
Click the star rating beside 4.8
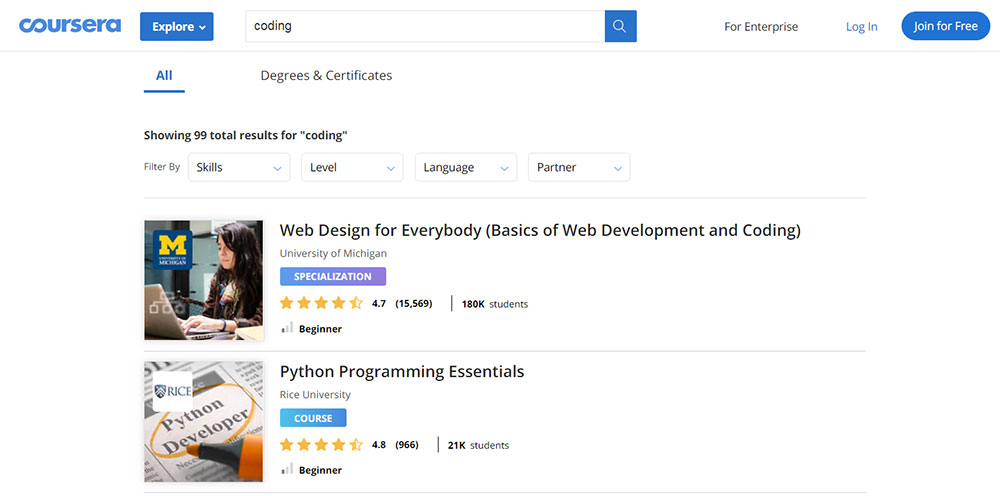coord(321,445)
